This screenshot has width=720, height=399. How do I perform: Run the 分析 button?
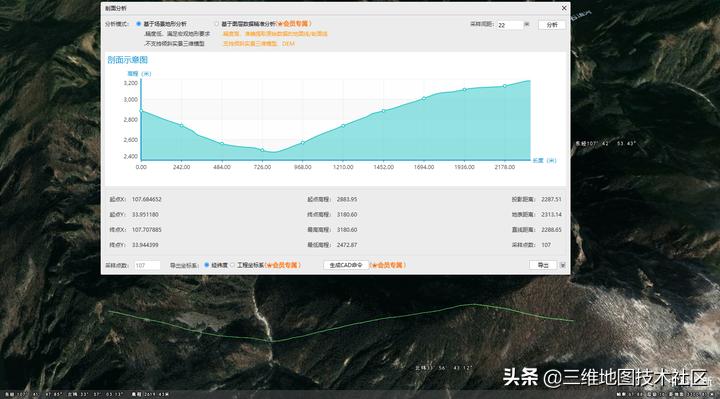point(551,25)
